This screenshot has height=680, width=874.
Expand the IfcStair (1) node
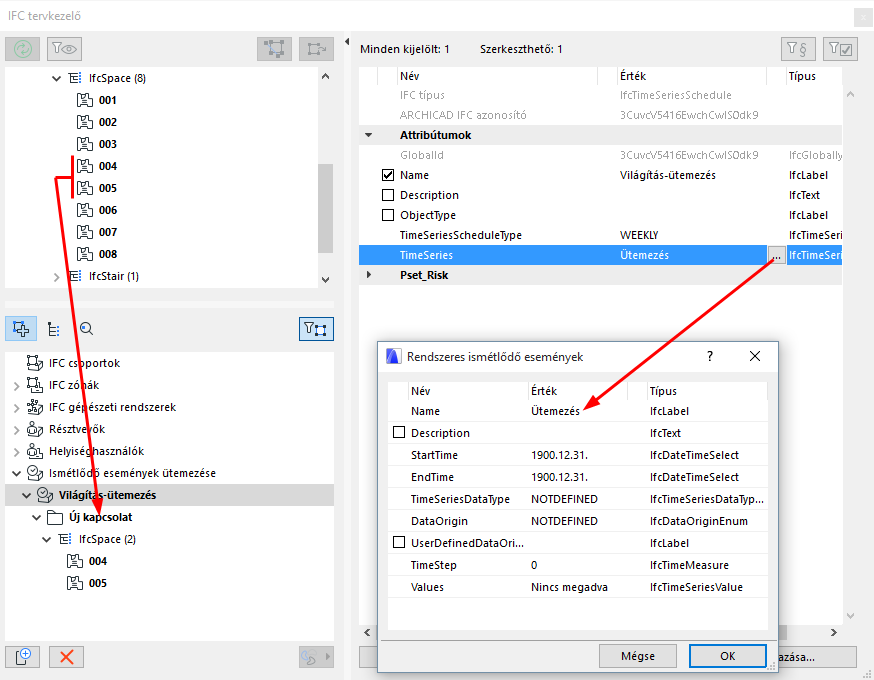coord(56,277)
